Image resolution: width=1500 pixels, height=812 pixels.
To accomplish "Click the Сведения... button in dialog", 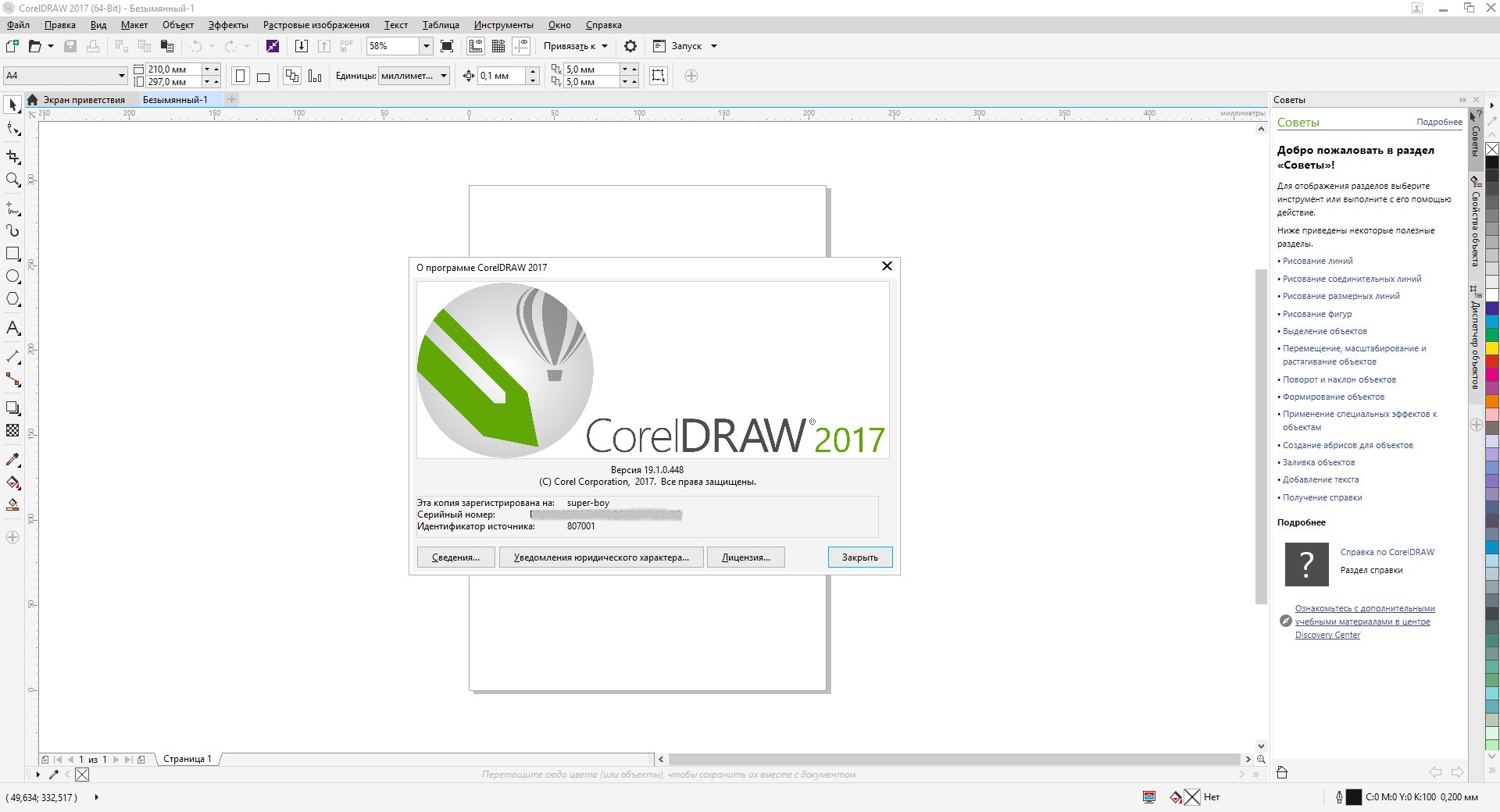I will tap(455, 557).
